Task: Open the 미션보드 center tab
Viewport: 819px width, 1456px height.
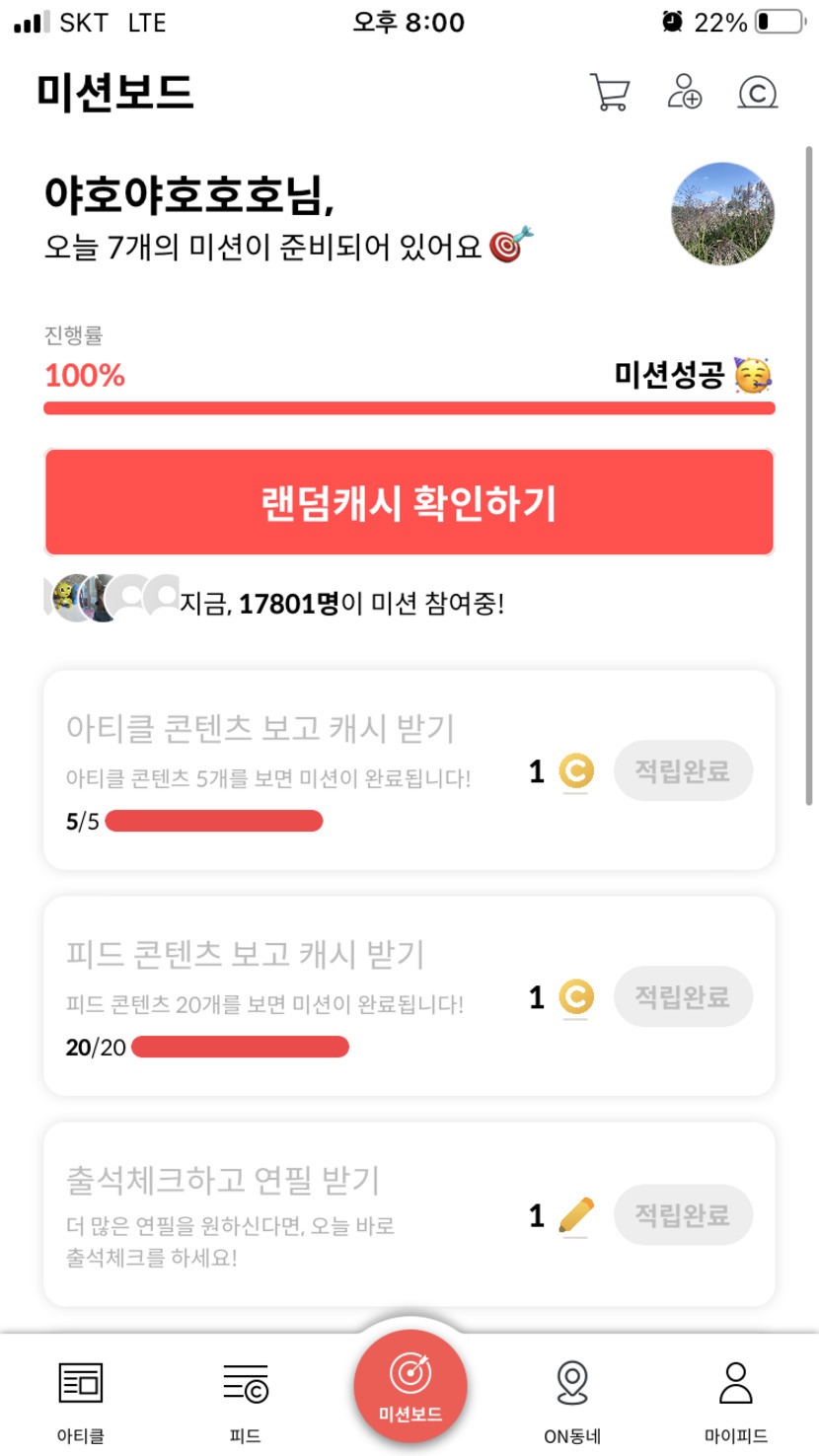Action: click(x=409, y=1387)
